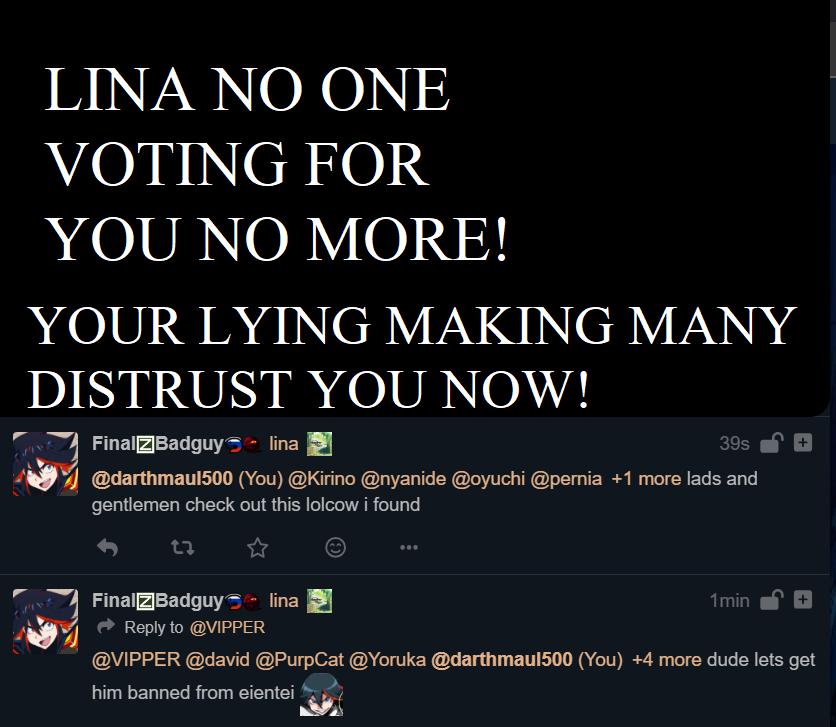Open @nyanide mention link
Screen dimensions: 836x727
point(403,479)
